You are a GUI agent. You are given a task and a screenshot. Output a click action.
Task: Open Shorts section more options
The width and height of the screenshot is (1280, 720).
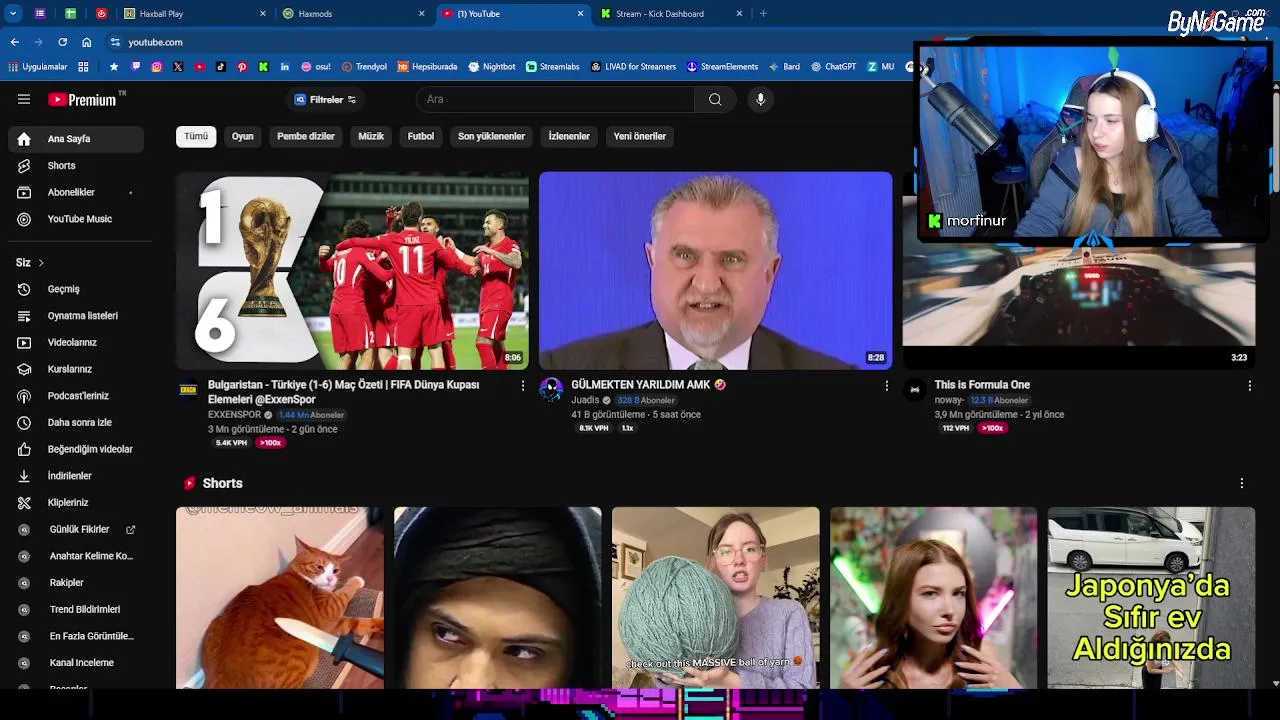coord(1242,483)
